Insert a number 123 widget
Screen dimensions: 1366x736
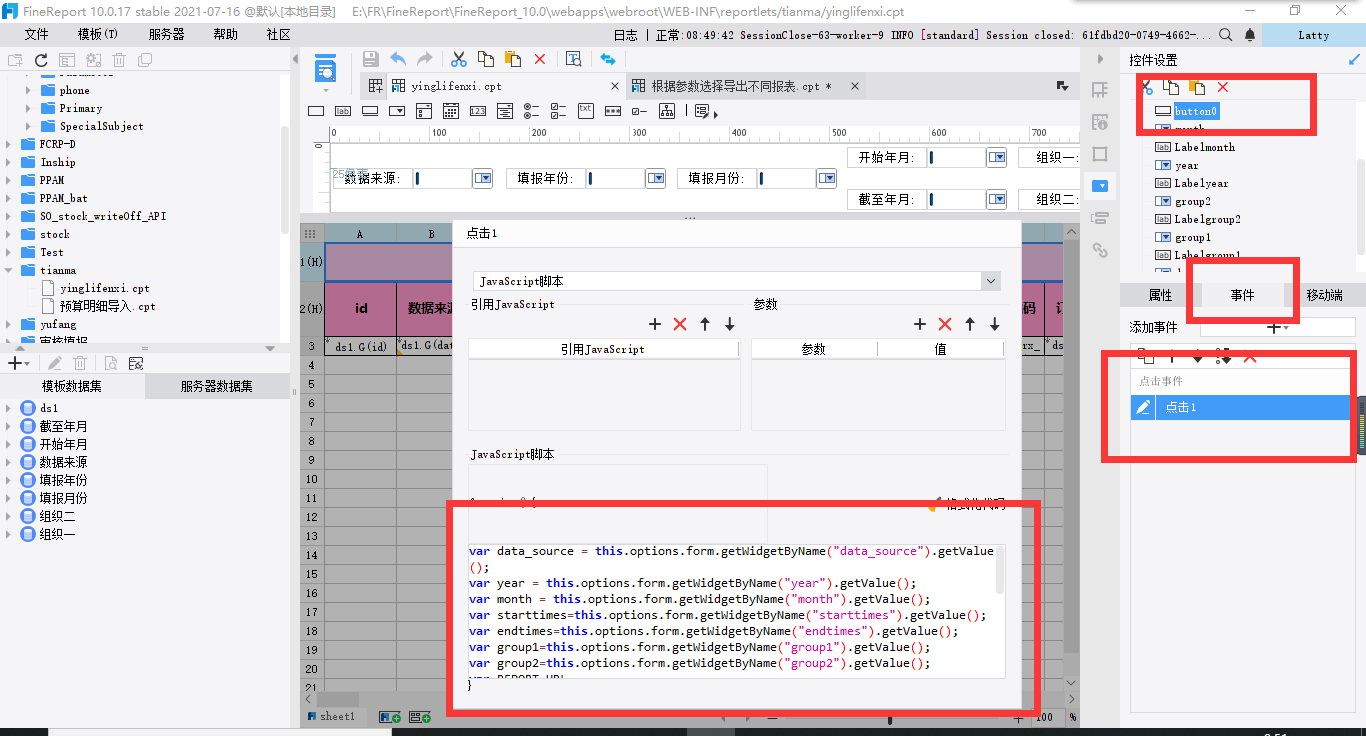(x=478, y=110)
